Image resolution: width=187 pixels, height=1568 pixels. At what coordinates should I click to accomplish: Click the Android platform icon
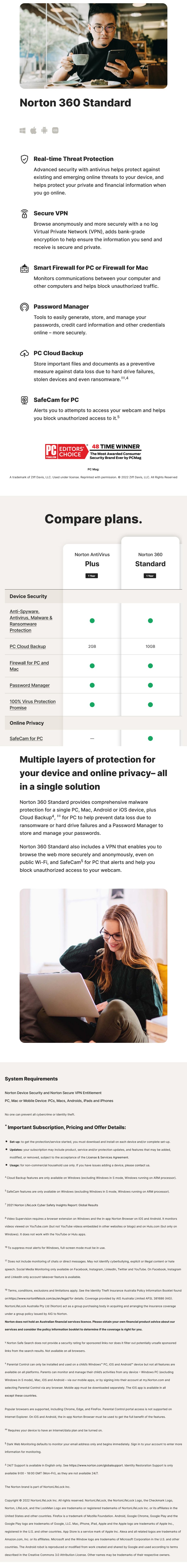coord(44,130)
